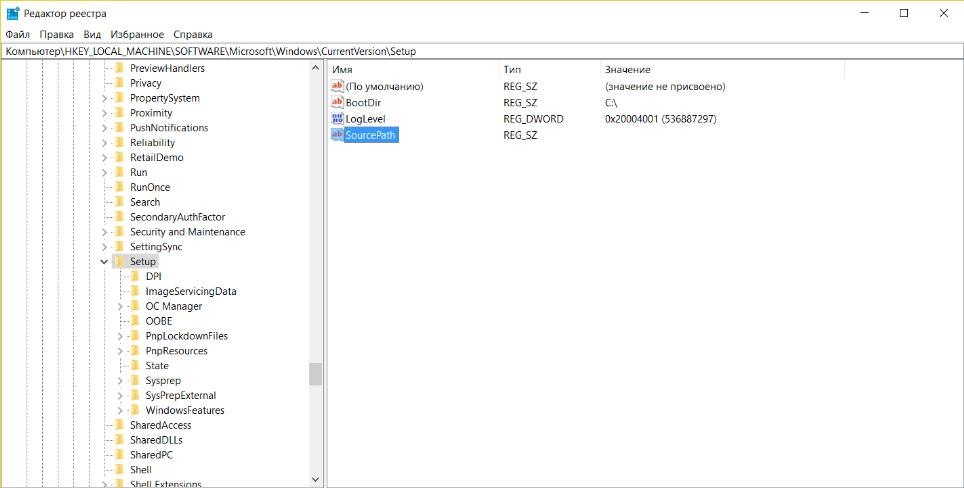Open the Вид menu
This screenshot has height=488, width=964.
92,34
